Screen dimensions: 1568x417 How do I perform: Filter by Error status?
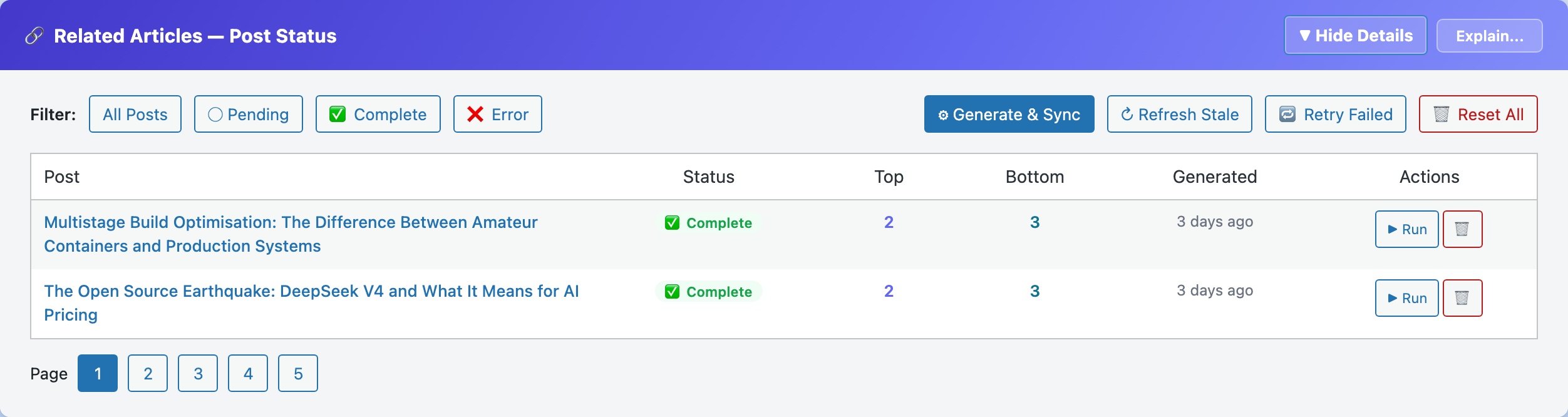pyautogui.click(x=498, y=114)
